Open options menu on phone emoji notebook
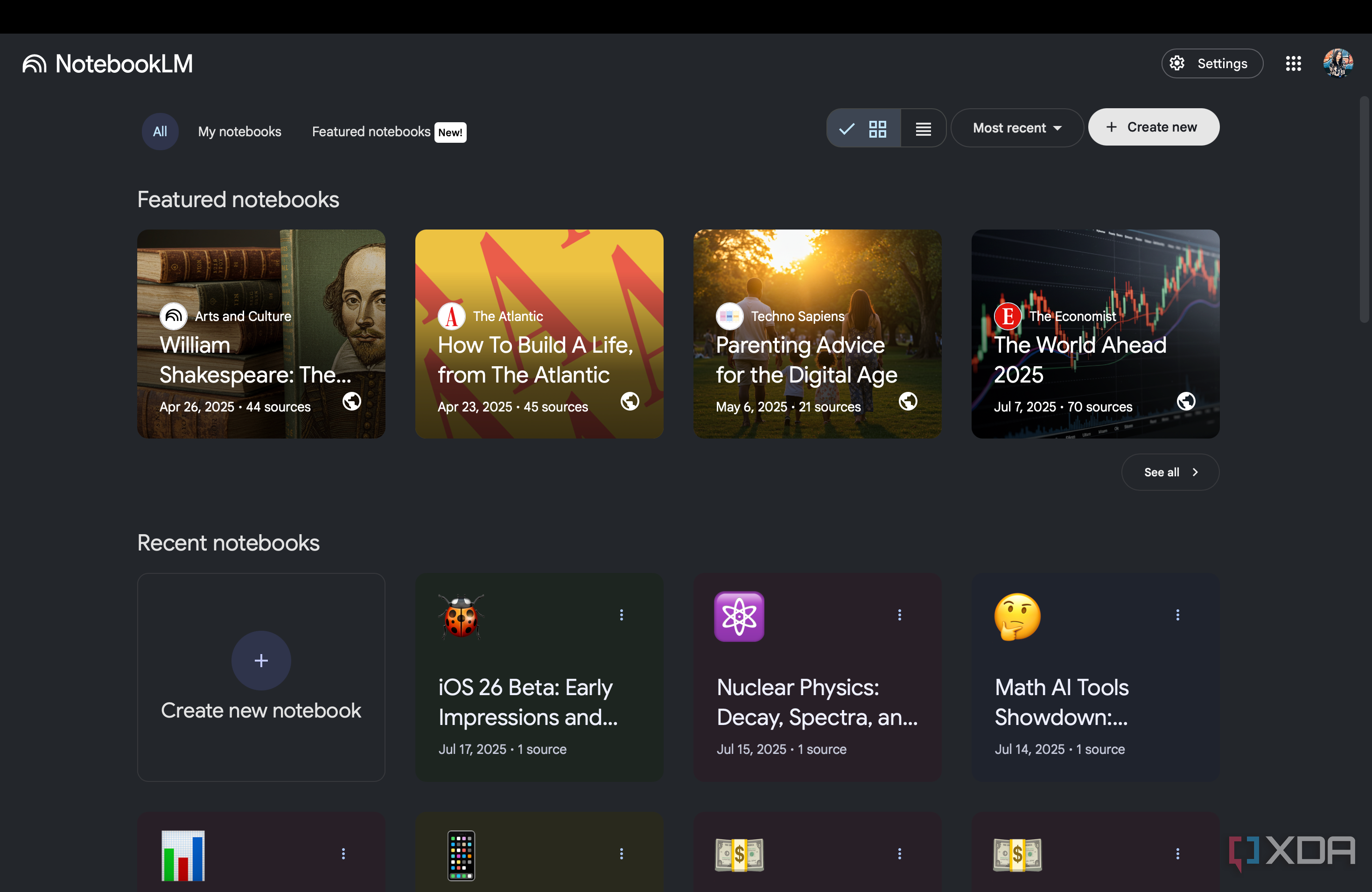The image size is (1372, 892). (x=622, y=854)
